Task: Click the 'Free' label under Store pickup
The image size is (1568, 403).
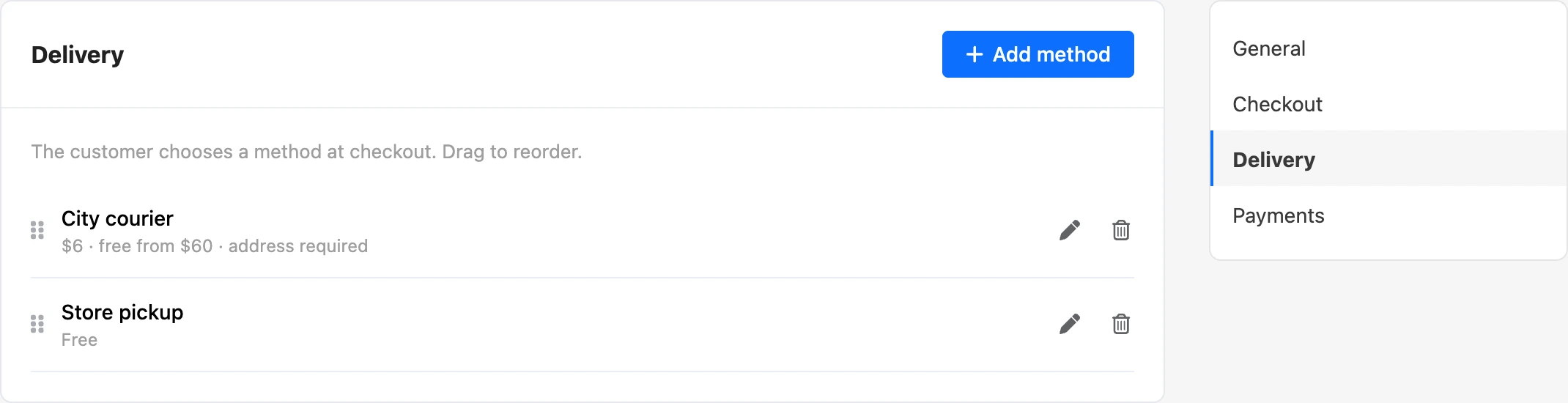Action: coord(79,340)
